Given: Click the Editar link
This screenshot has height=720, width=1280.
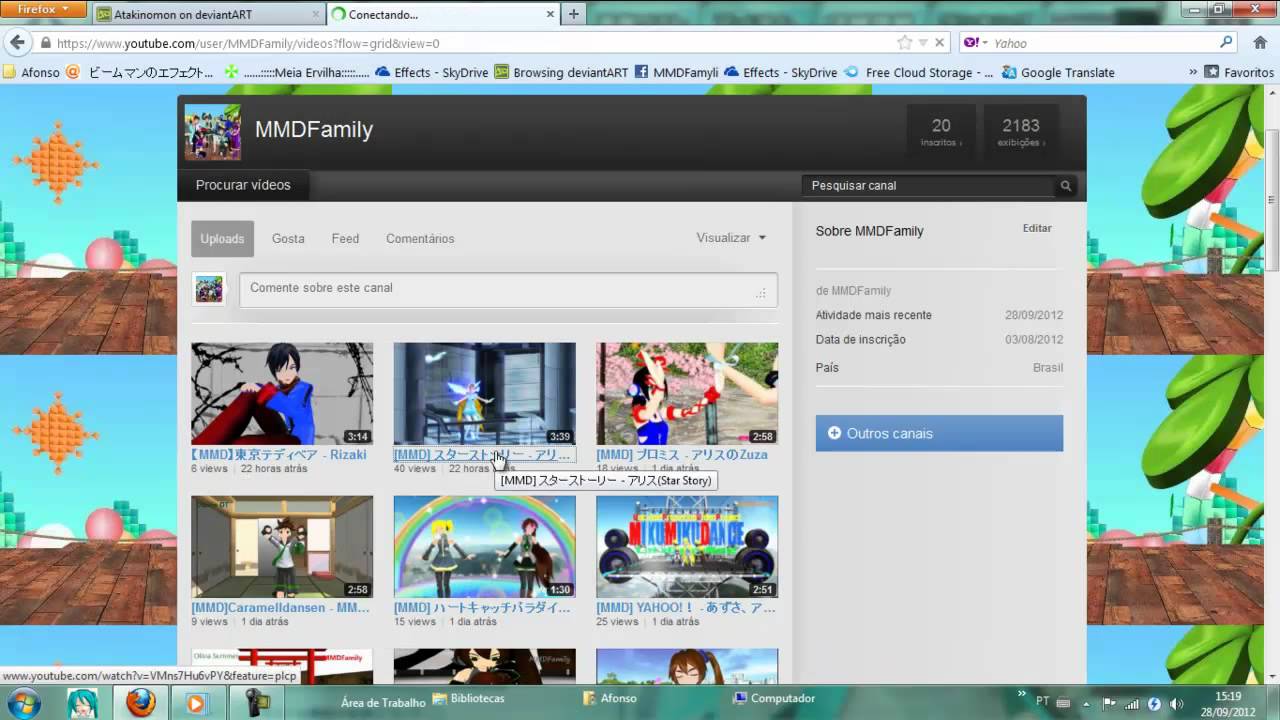Looking at the screenshot, I should coord(1037,228).
